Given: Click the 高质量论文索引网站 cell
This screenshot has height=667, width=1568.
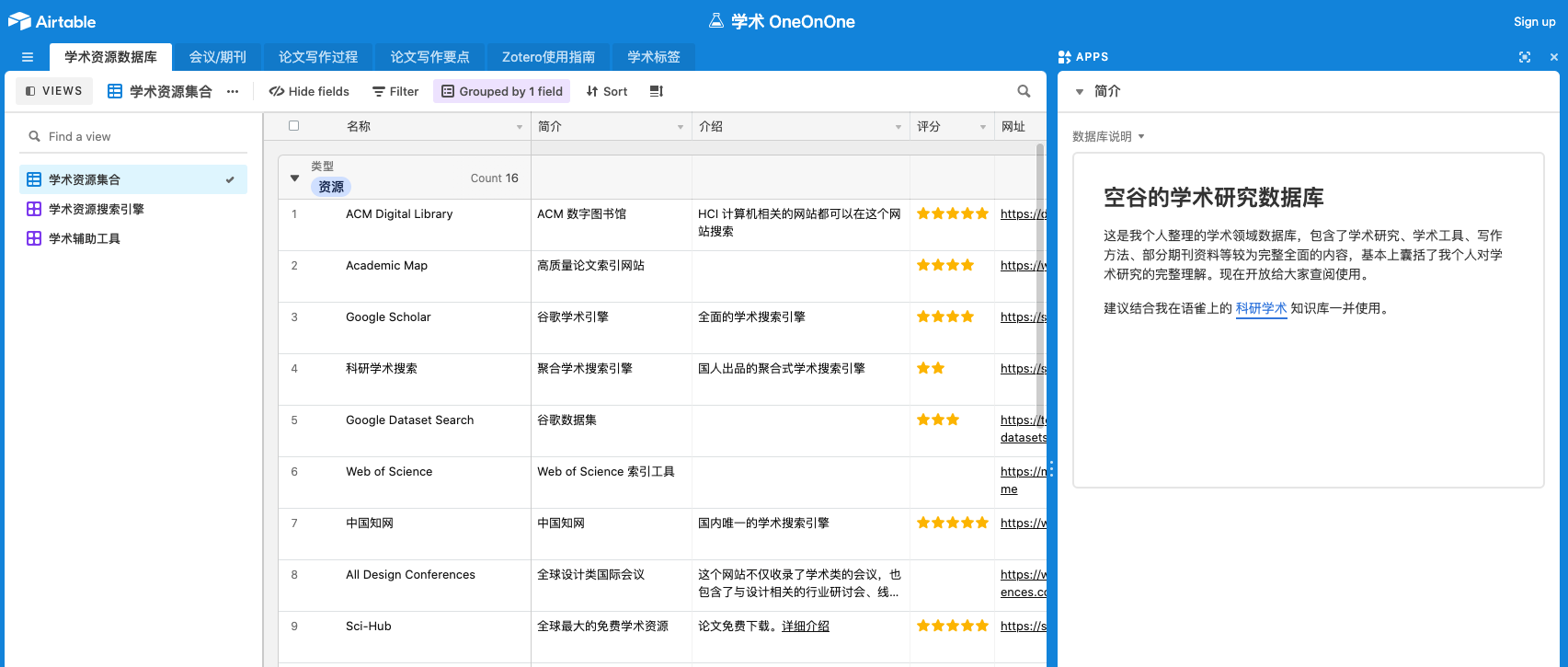Looking at the screenshot, I should [612, 277].
